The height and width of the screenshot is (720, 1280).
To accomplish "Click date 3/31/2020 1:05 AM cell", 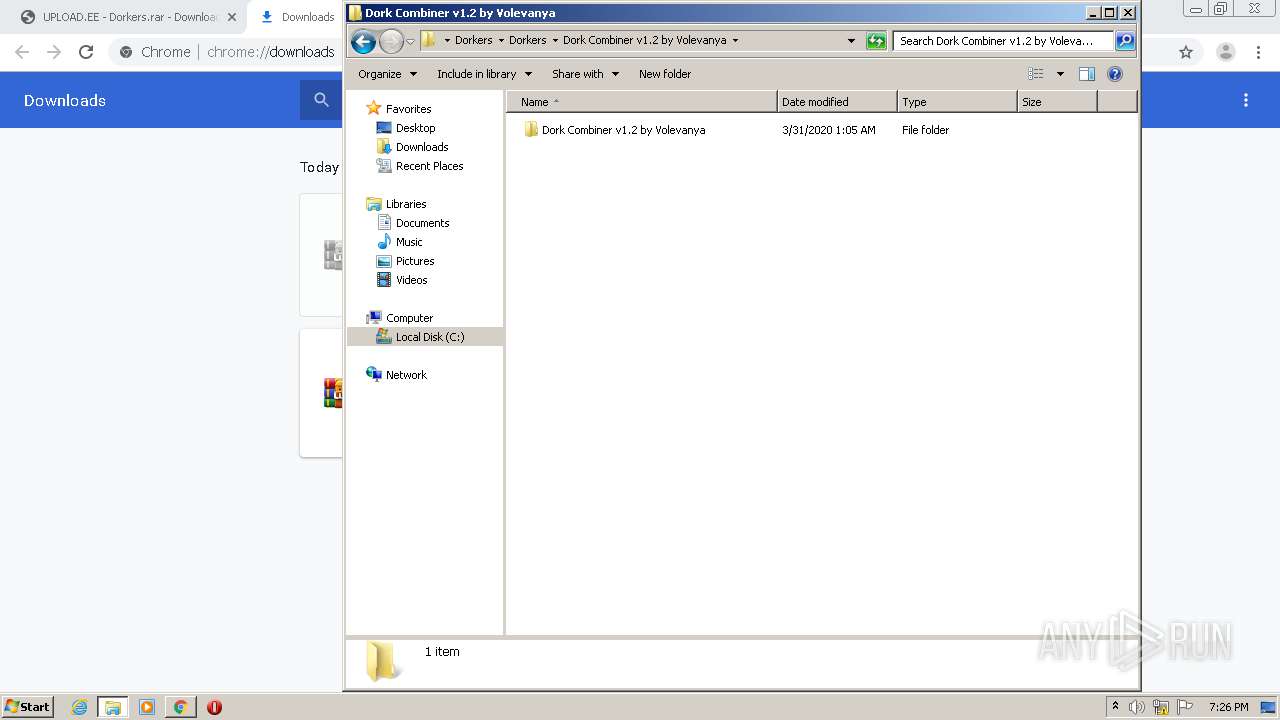I will tap(829, 130).
